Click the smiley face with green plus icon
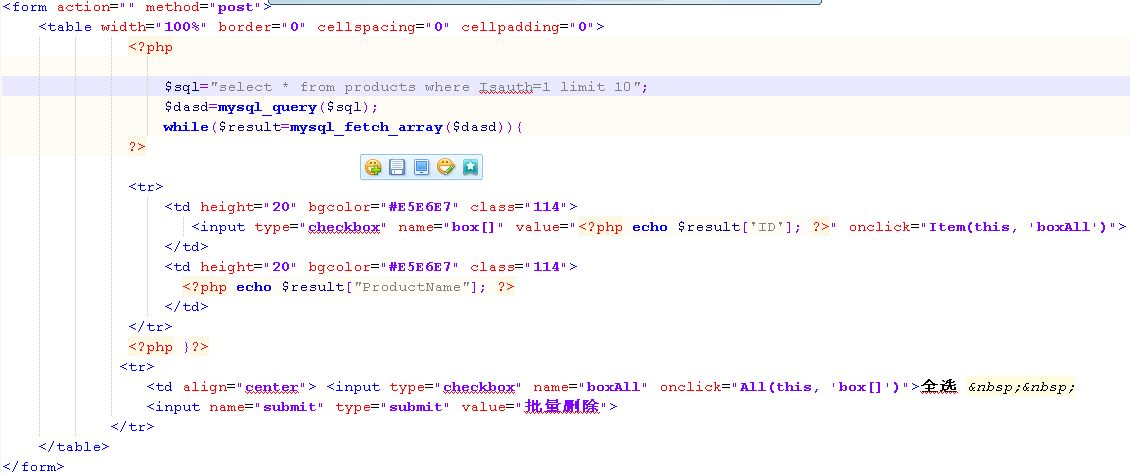Image resolution: width=1130 pixels, height=474 pixels. (x=373, y=167)
